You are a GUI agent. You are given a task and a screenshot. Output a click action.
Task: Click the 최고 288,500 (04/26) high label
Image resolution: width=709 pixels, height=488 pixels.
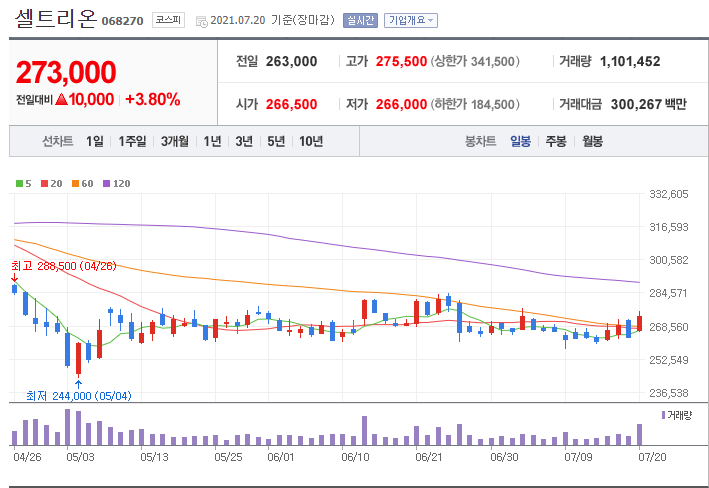coord(64,266)
